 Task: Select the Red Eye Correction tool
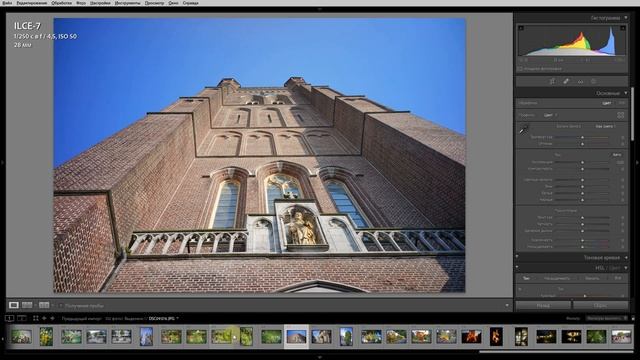click(580, 82)
